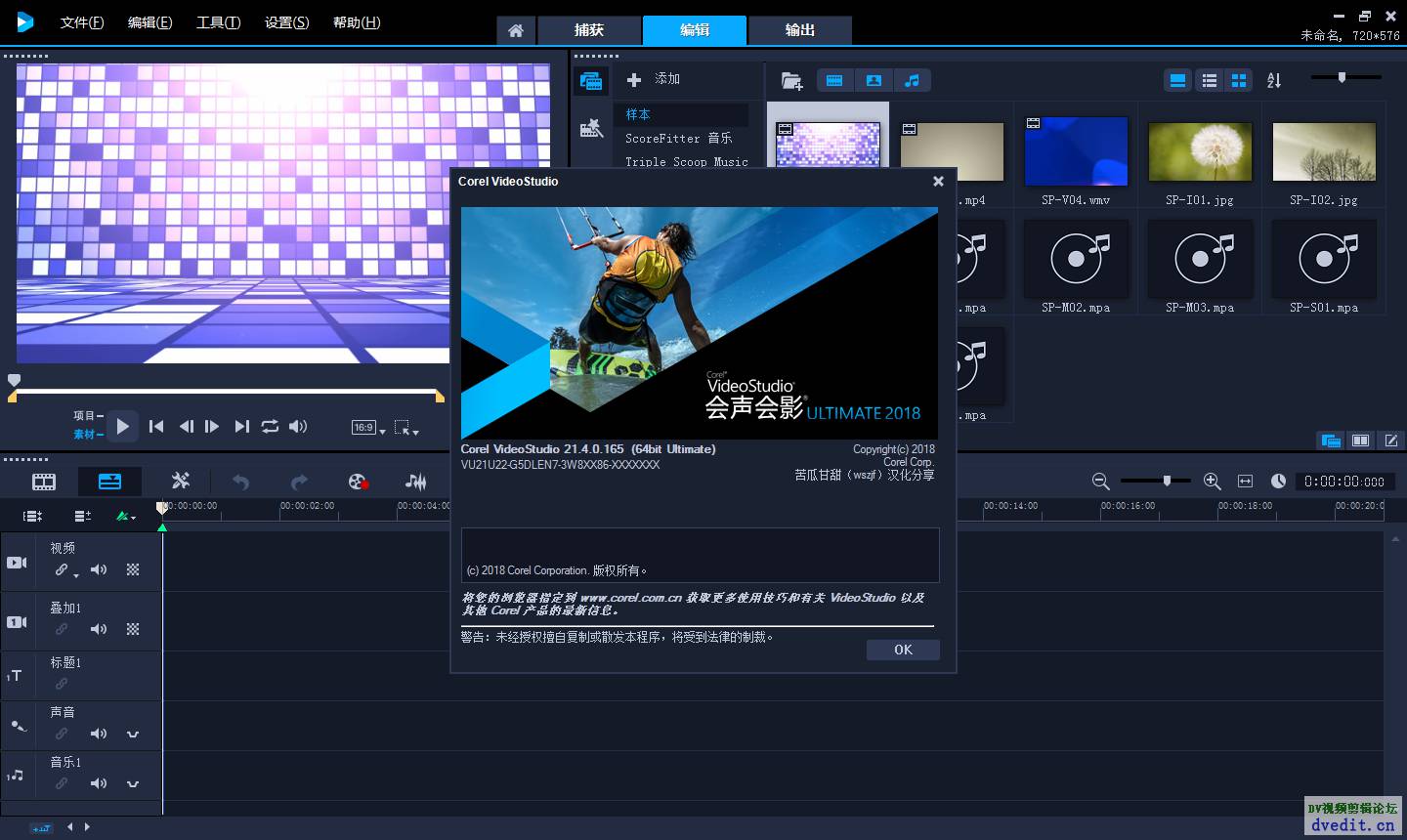The image size is (1407, 840).
Task: Open the 设置(S) menu
Action: [286, 22]
